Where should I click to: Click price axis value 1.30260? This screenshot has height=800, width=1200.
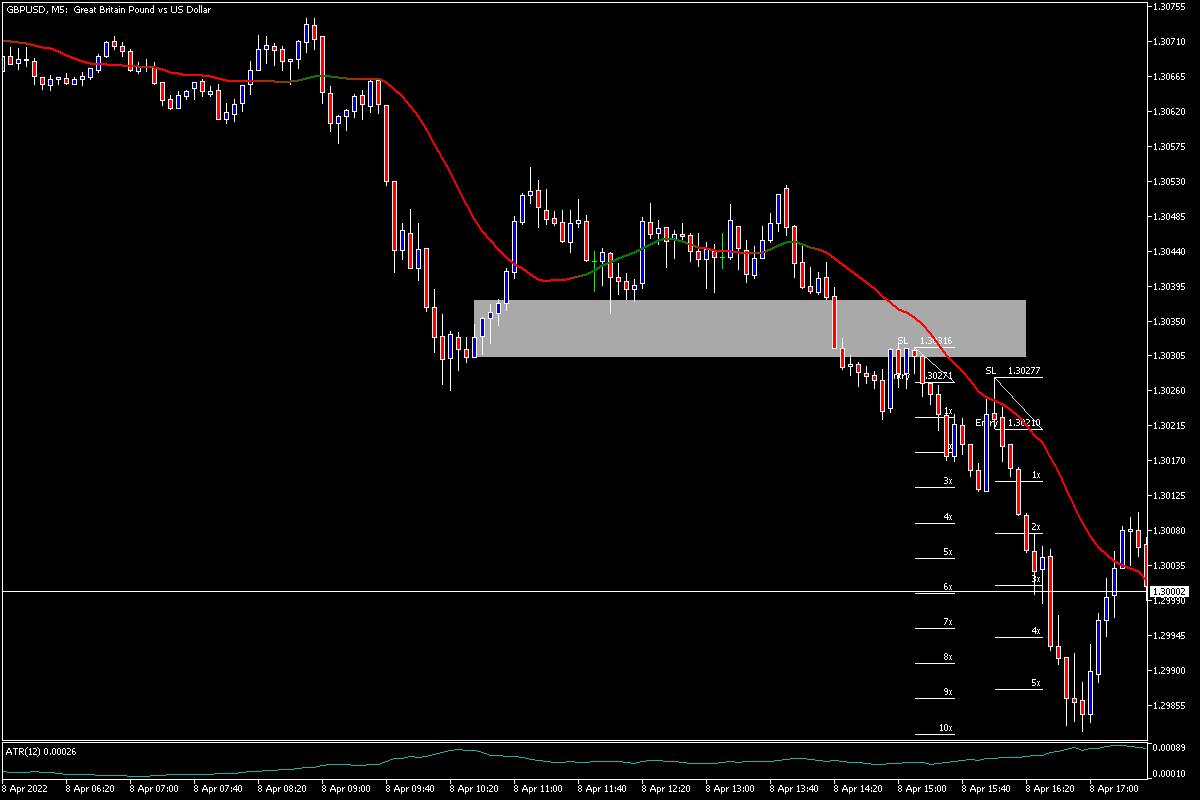point(1168,391)
